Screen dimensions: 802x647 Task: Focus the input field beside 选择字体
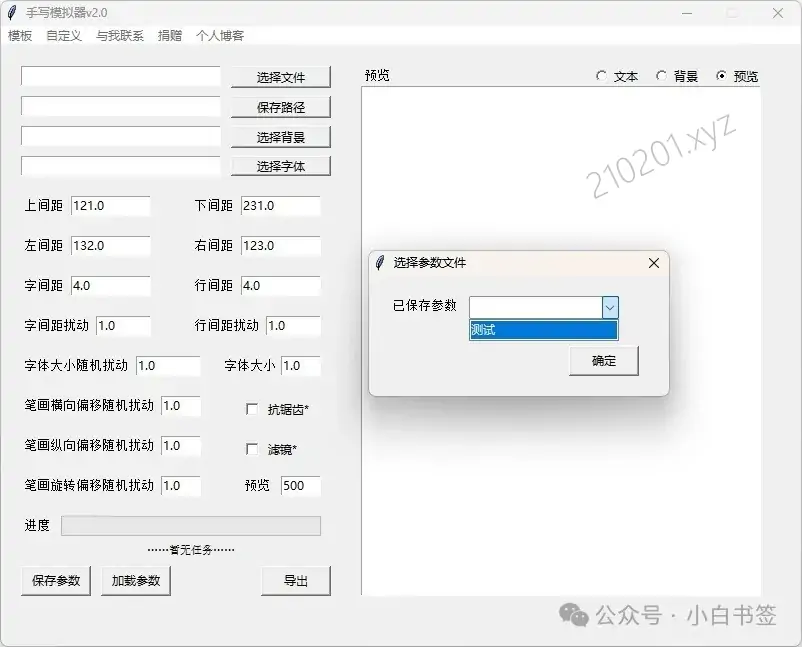(121, 166)
